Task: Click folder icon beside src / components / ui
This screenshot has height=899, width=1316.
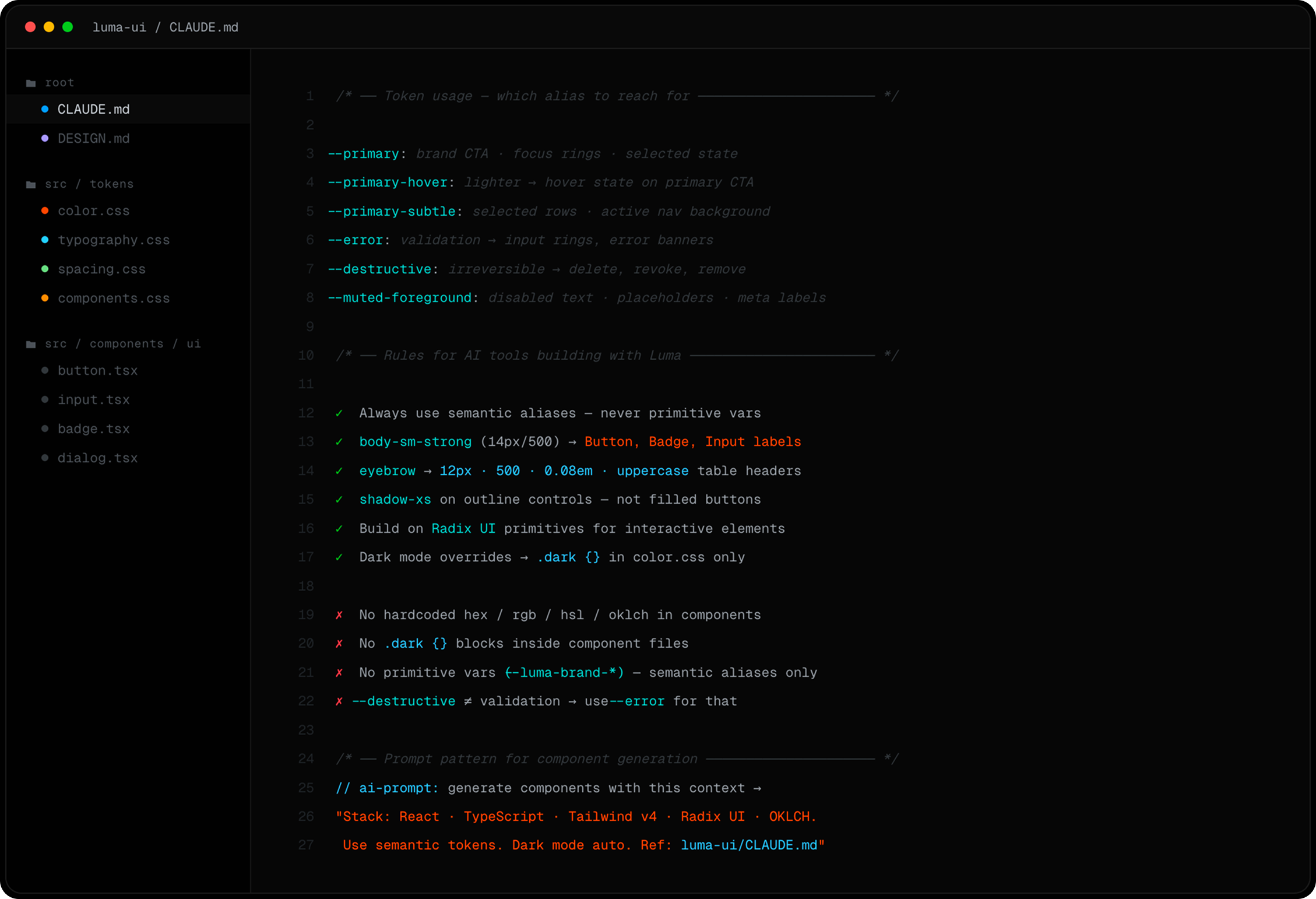Action: pyautogui.click(x=31, y=345)
